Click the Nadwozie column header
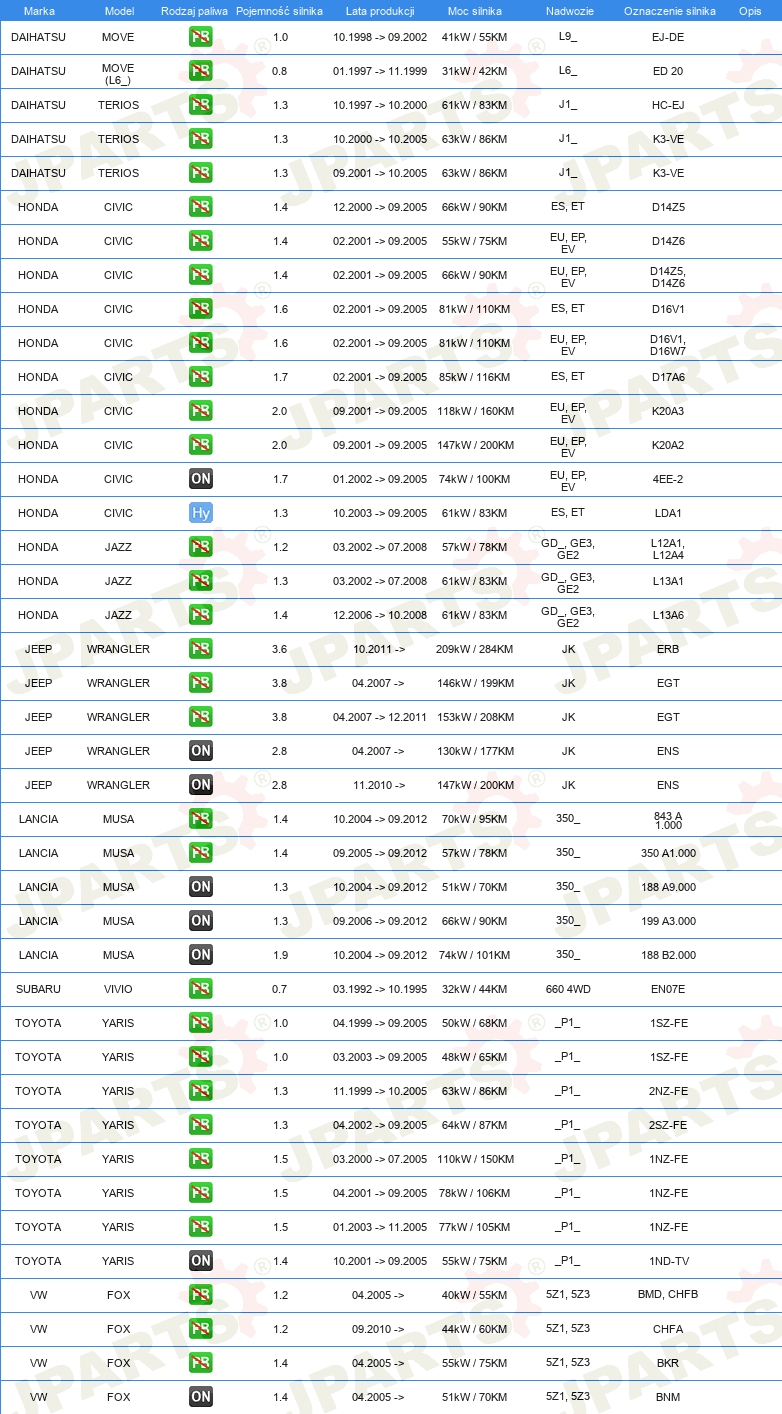This screenshot has height=1414, width=782. coord(569,11)
